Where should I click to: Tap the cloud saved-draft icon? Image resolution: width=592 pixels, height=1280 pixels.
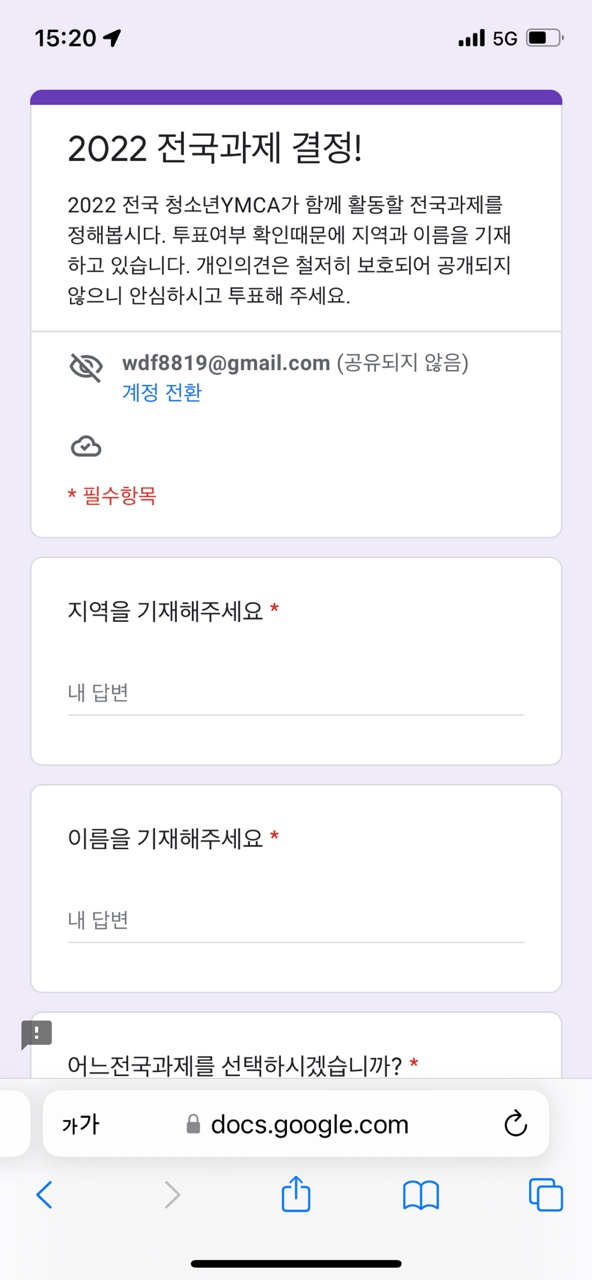pos(86,447)
